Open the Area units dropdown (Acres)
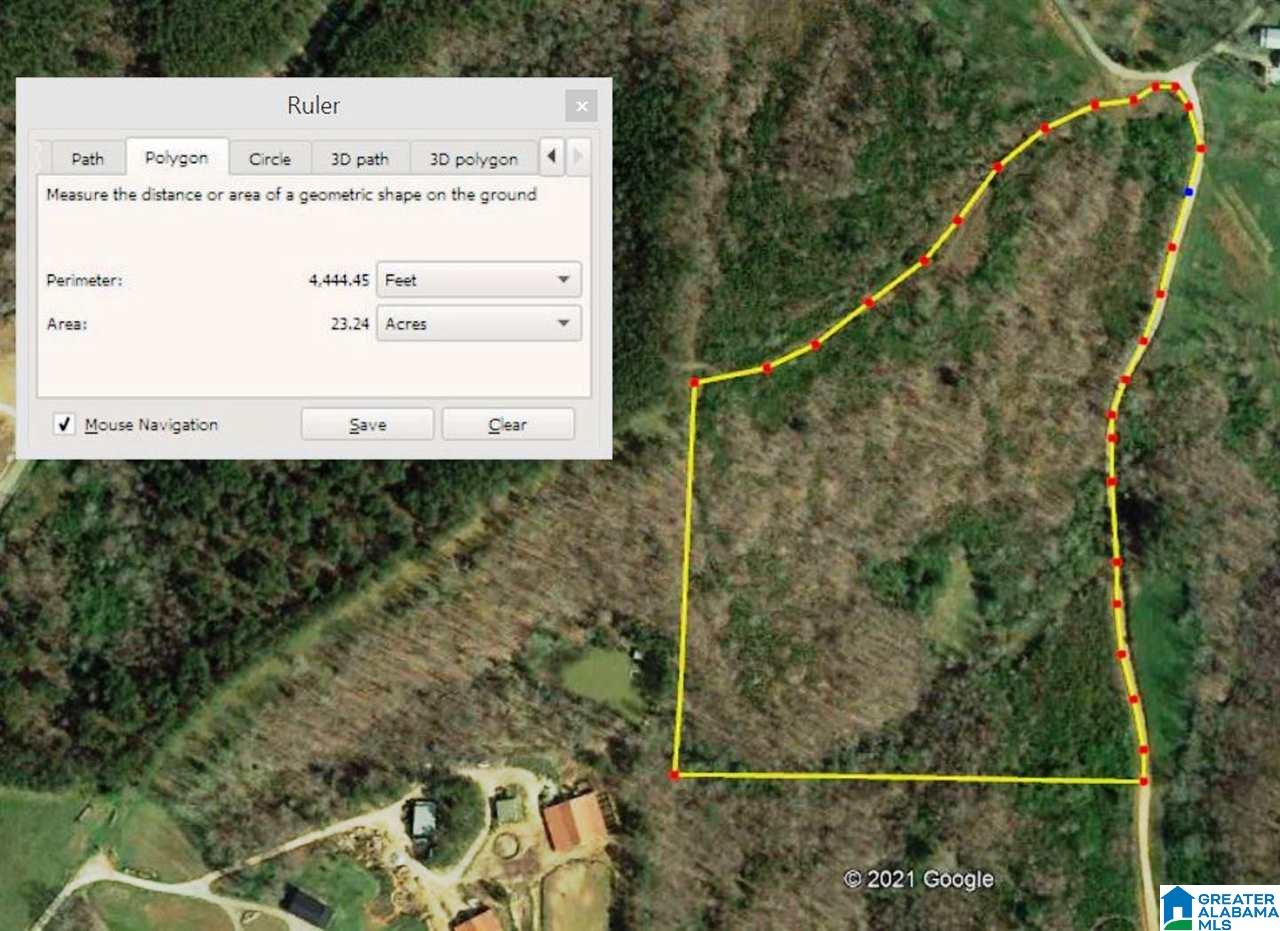 (478, 324)
